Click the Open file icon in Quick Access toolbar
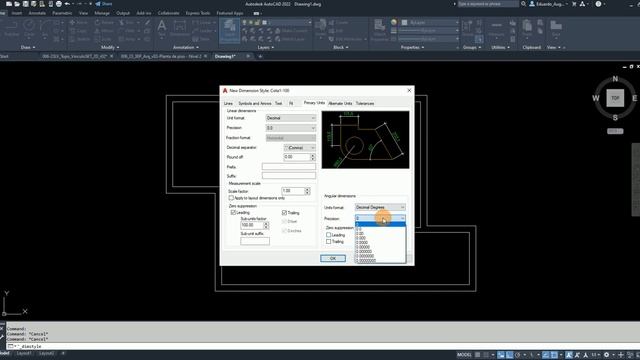Screen dimensions: 640x360 click(17, 4)
